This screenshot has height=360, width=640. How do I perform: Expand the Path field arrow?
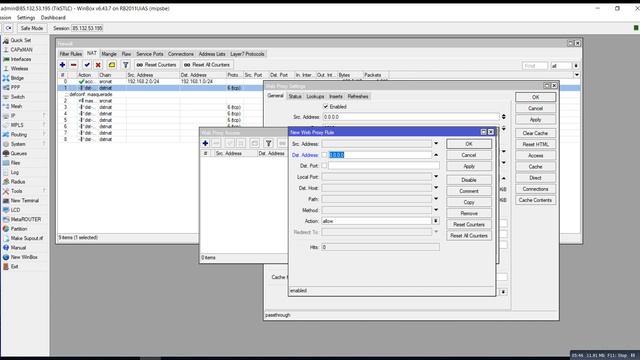(x=436, y=199)
